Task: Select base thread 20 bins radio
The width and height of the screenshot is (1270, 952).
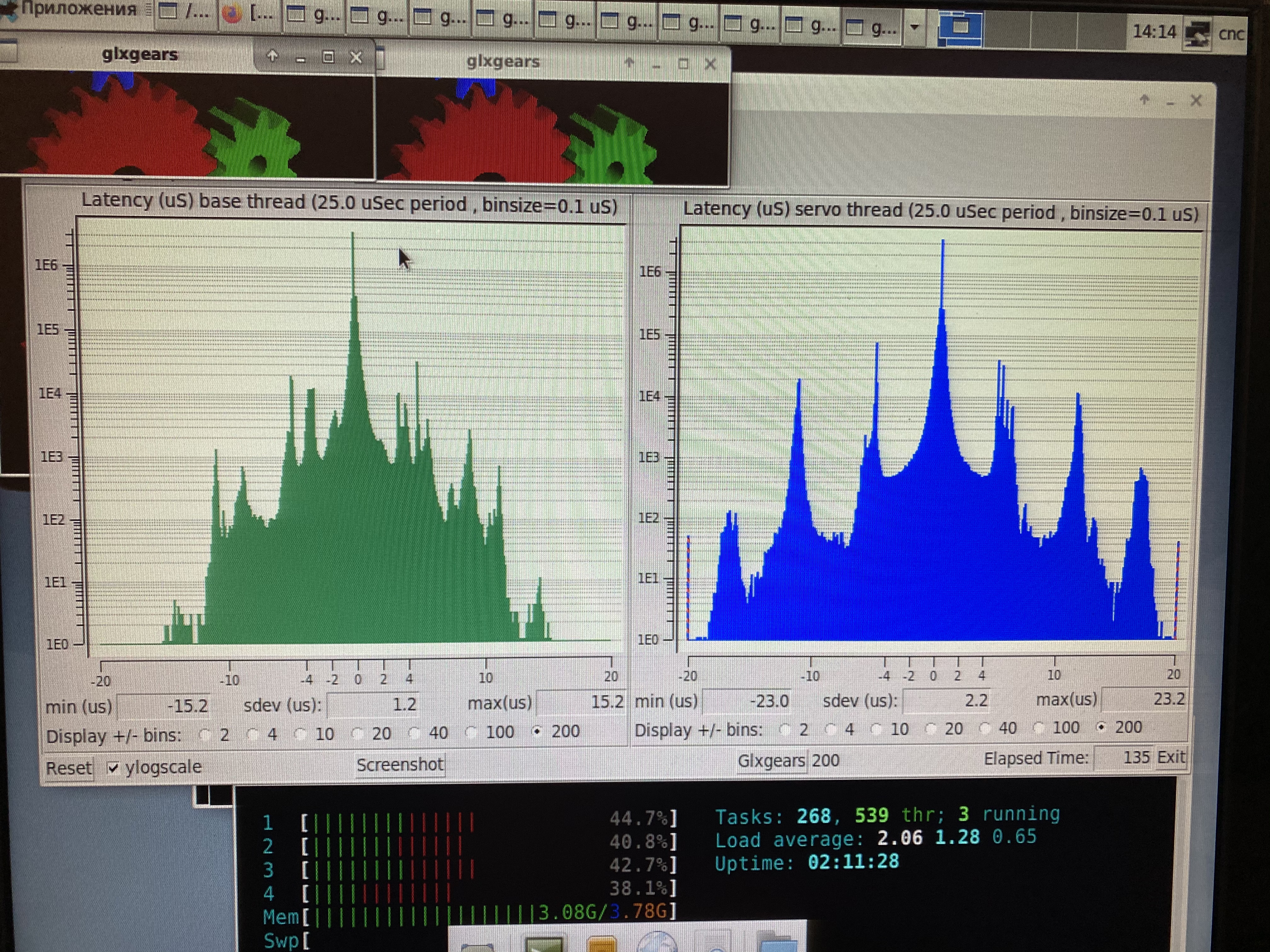Action: pyautogui.click(x=358, y=734)
